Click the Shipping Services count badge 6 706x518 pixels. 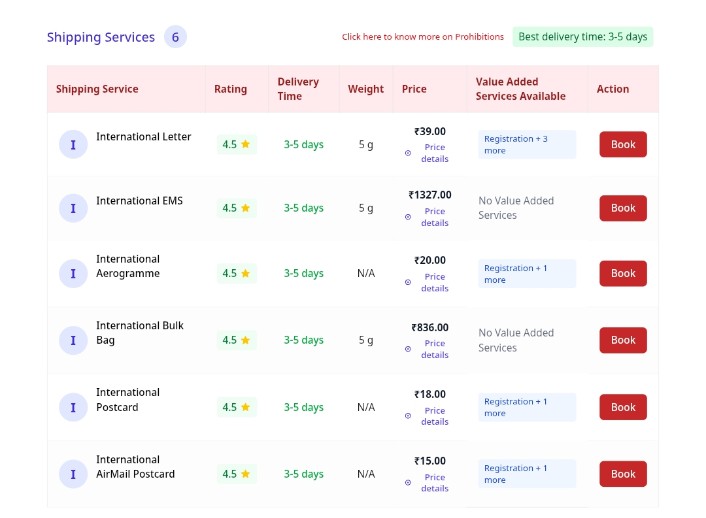(175, 37)
